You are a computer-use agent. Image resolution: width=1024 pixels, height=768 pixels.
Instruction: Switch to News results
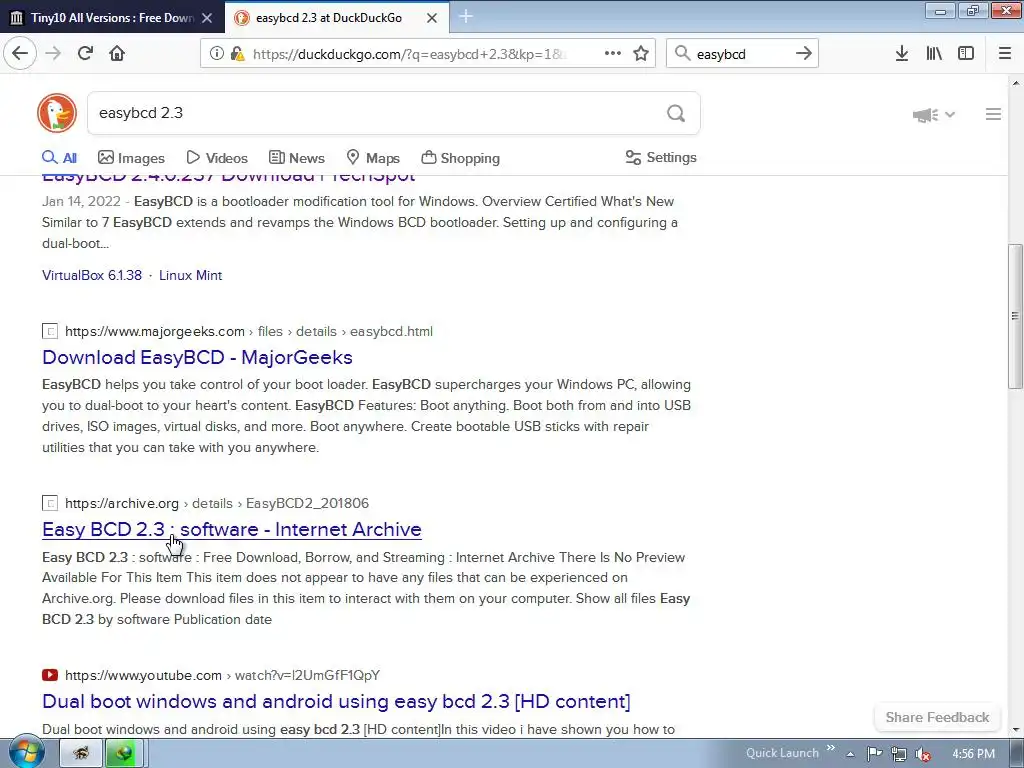(296, 157)
